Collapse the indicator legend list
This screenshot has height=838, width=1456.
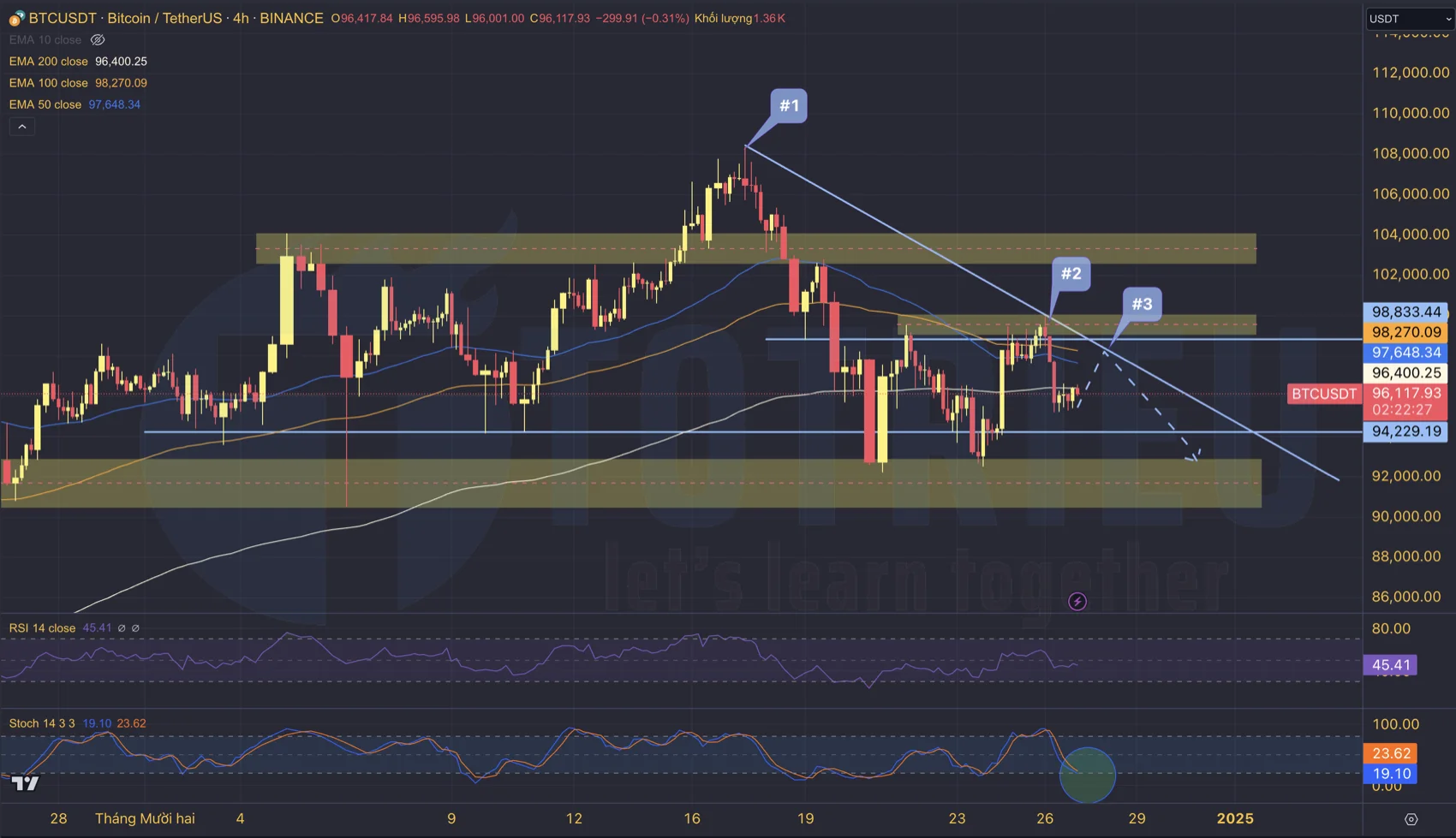(22, 127)
